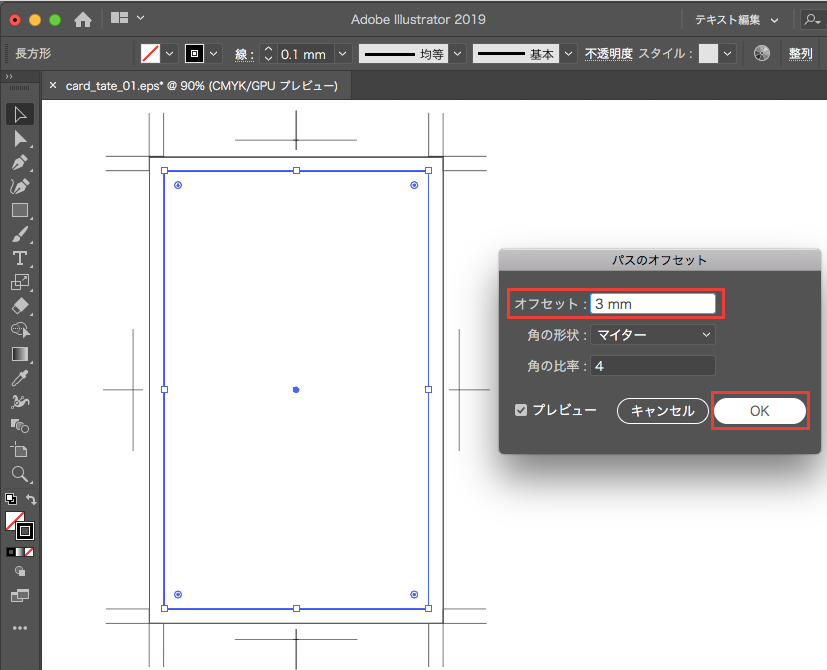Screen dimensions: 827x670
Task: Open the stroke weight 0.1 mm dropdown
Action: coord(343,54)
